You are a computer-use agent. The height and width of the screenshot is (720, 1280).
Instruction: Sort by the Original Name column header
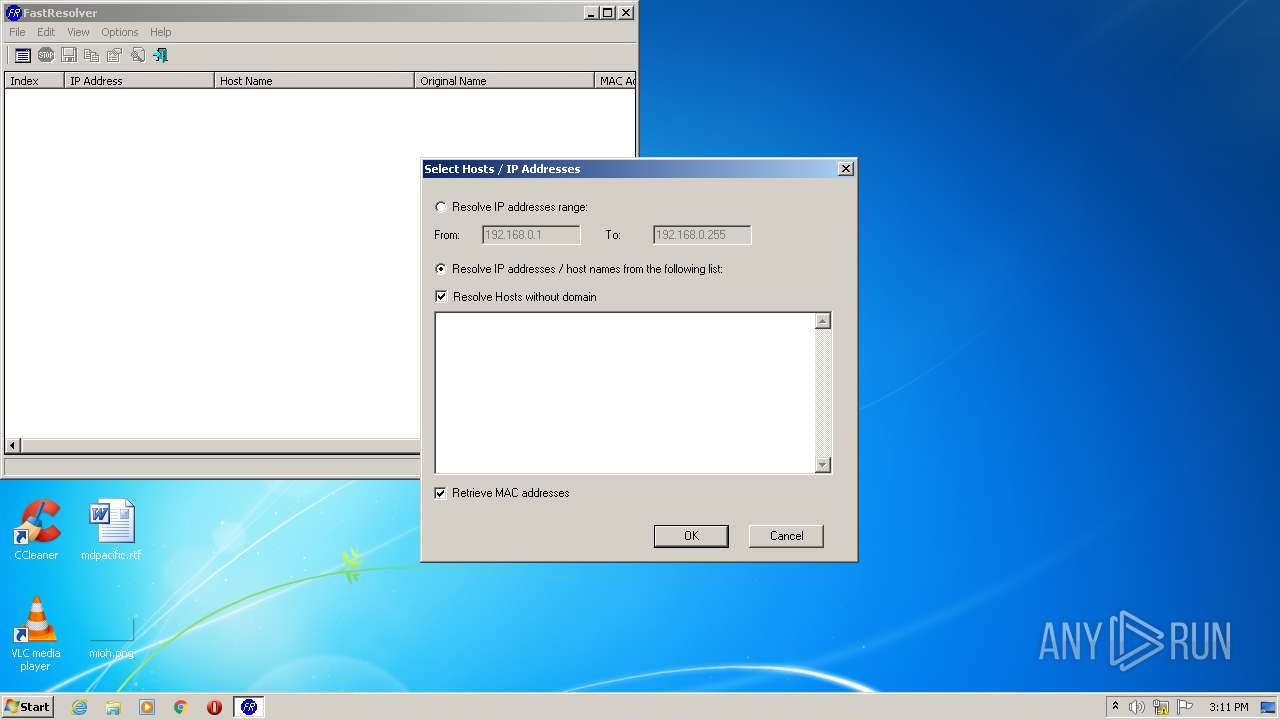pos(504,81)
